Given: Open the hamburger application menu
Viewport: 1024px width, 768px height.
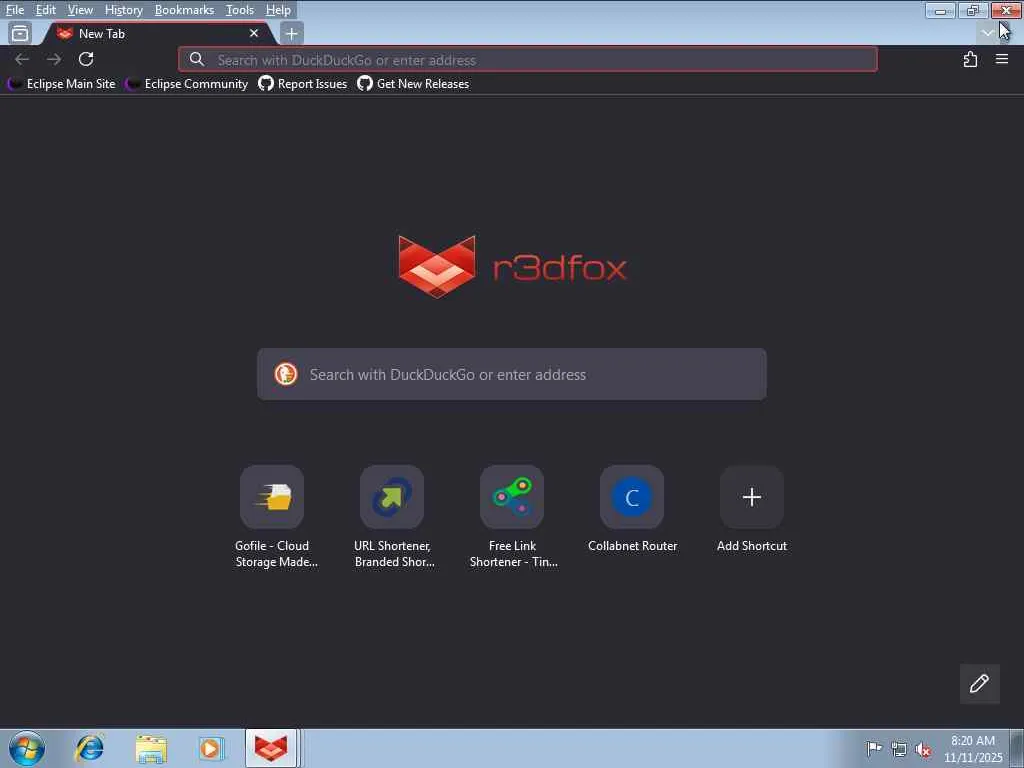Looking at the screenshot, I should [1002, 59].
